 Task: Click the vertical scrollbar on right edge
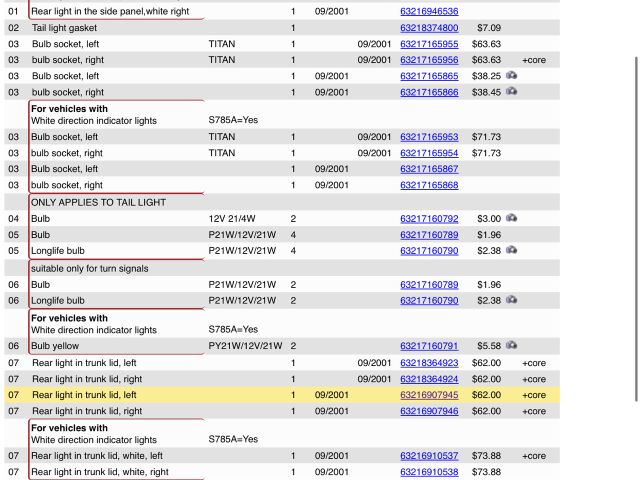coord(636,230)
